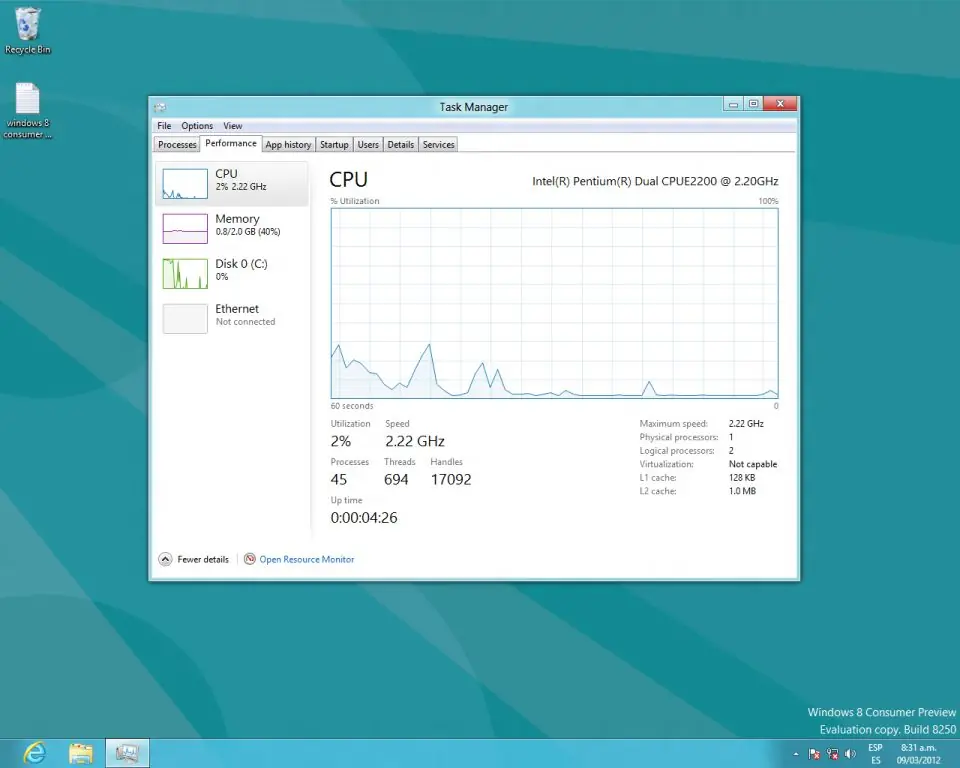Switch to the App history tab

(288, 145)
